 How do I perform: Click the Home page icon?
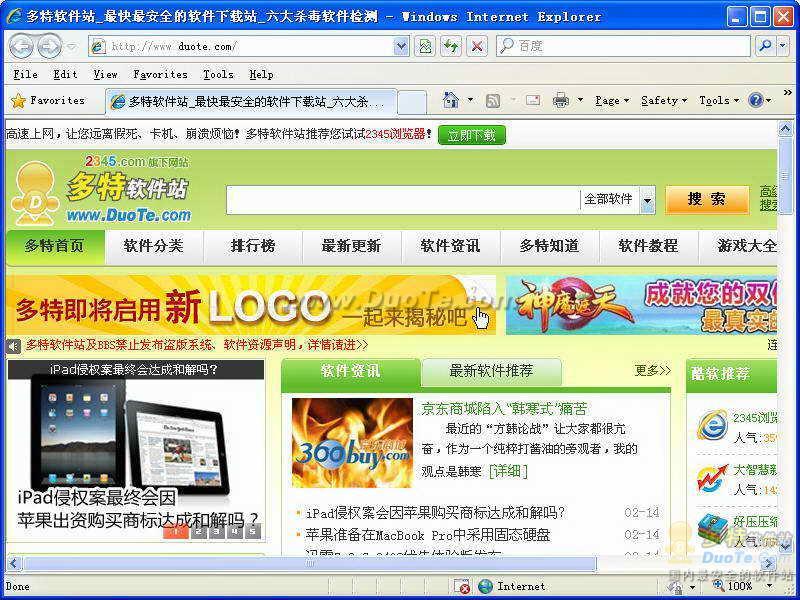point(451,100)
